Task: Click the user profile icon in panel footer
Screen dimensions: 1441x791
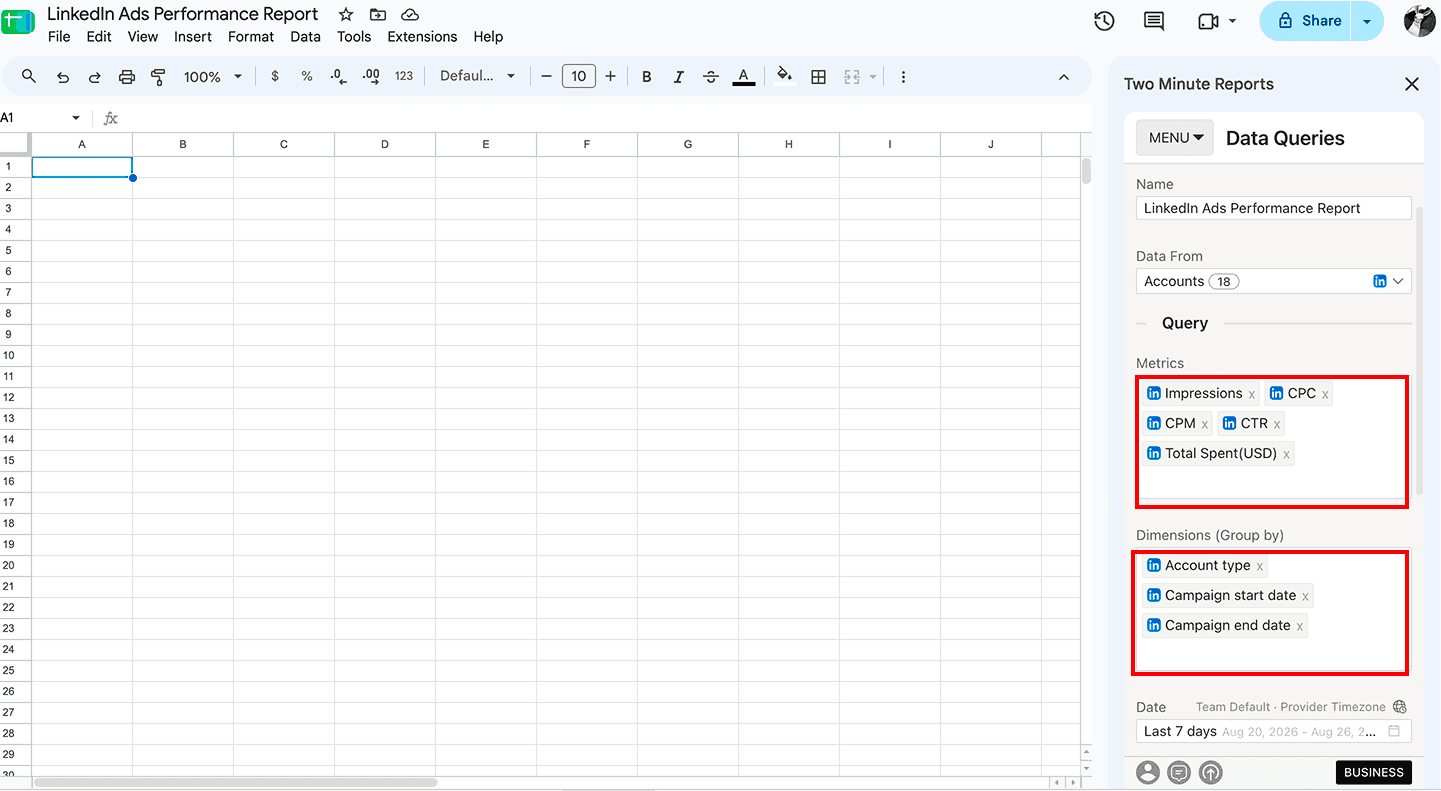Action: [1148, 772]
